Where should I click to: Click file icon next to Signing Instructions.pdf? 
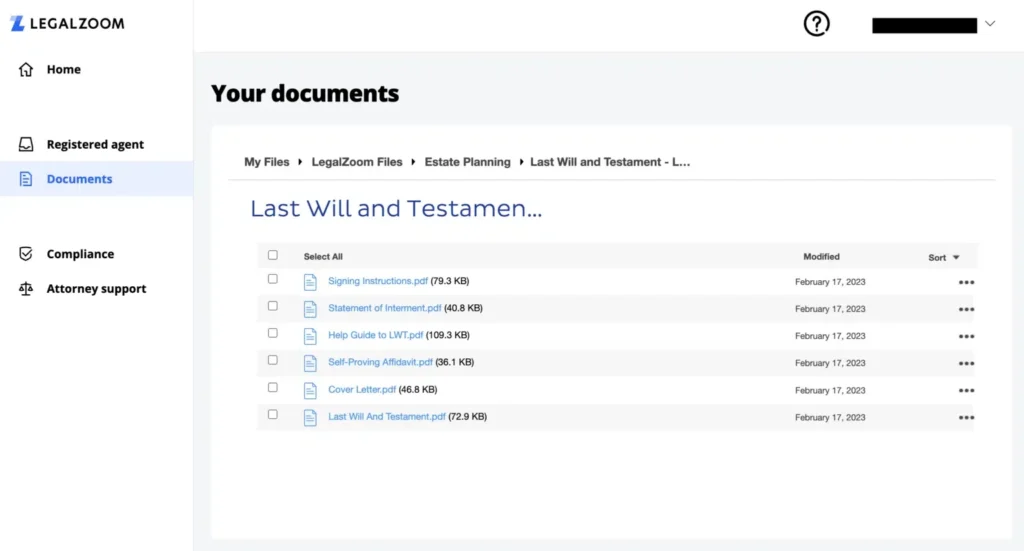[310, 282]
